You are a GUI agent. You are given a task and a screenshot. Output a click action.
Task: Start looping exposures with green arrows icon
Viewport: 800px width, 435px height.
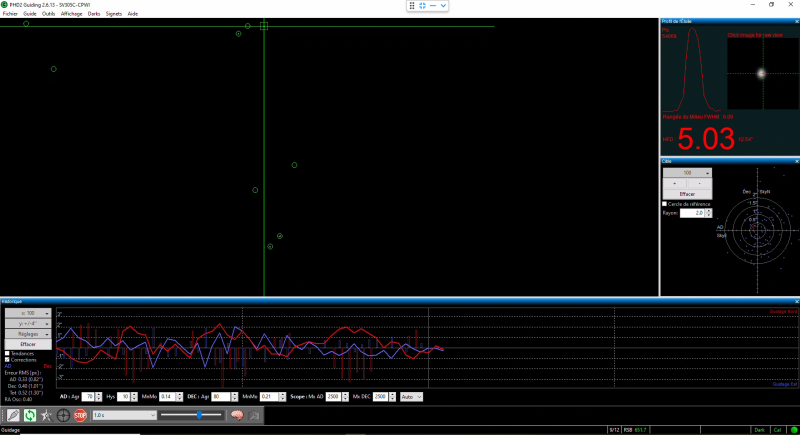(x=30, y=416)
